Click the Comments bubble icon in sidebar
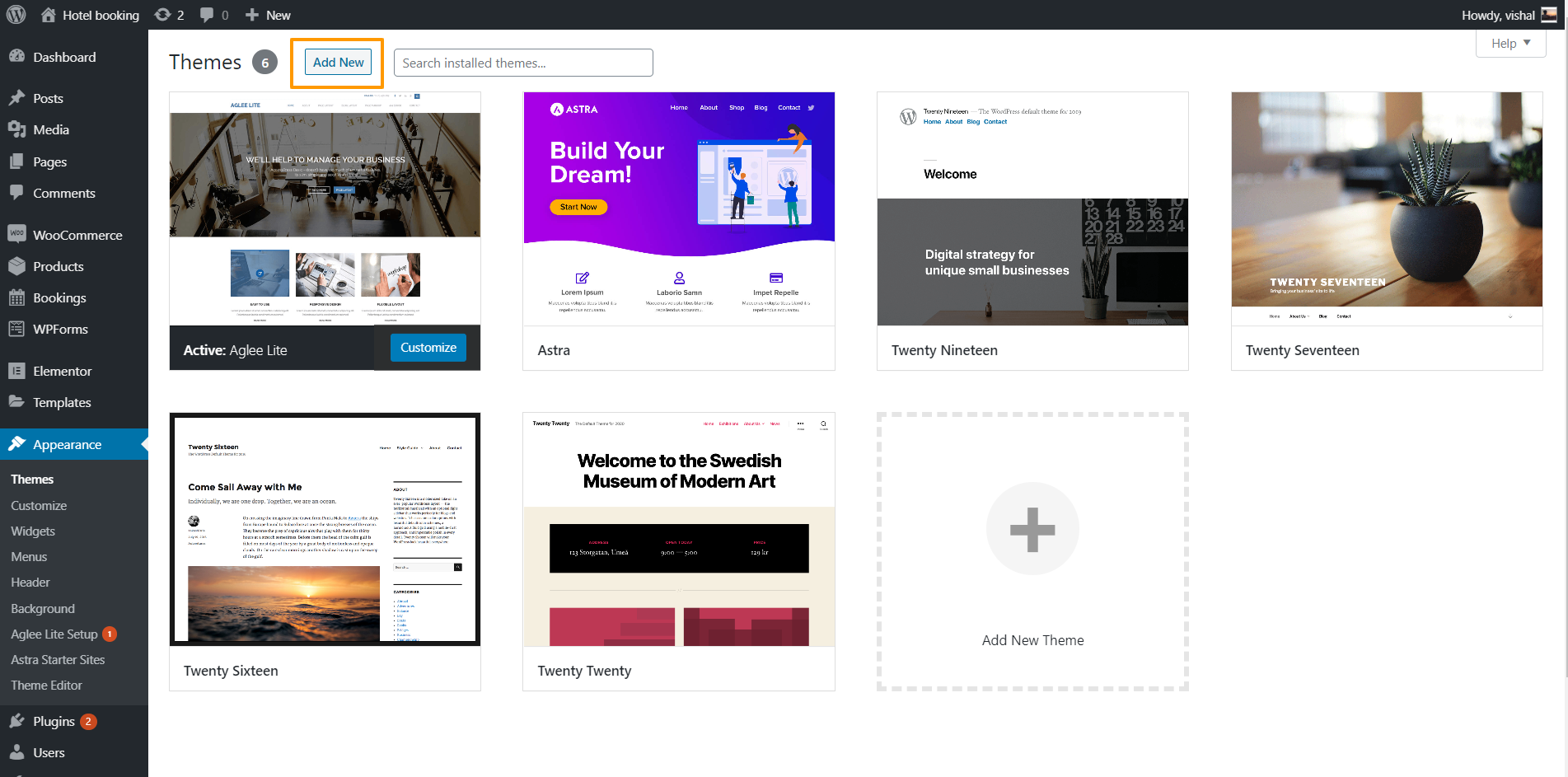The image size is (1568, 777). pyautogui.click(x=16, y=192)
